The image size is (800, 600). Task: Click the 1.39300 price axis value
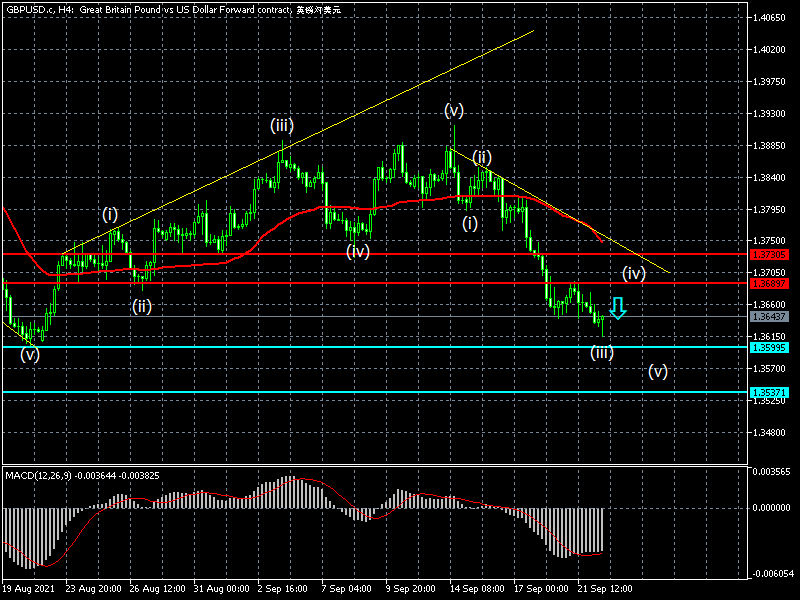click(769, 114)
